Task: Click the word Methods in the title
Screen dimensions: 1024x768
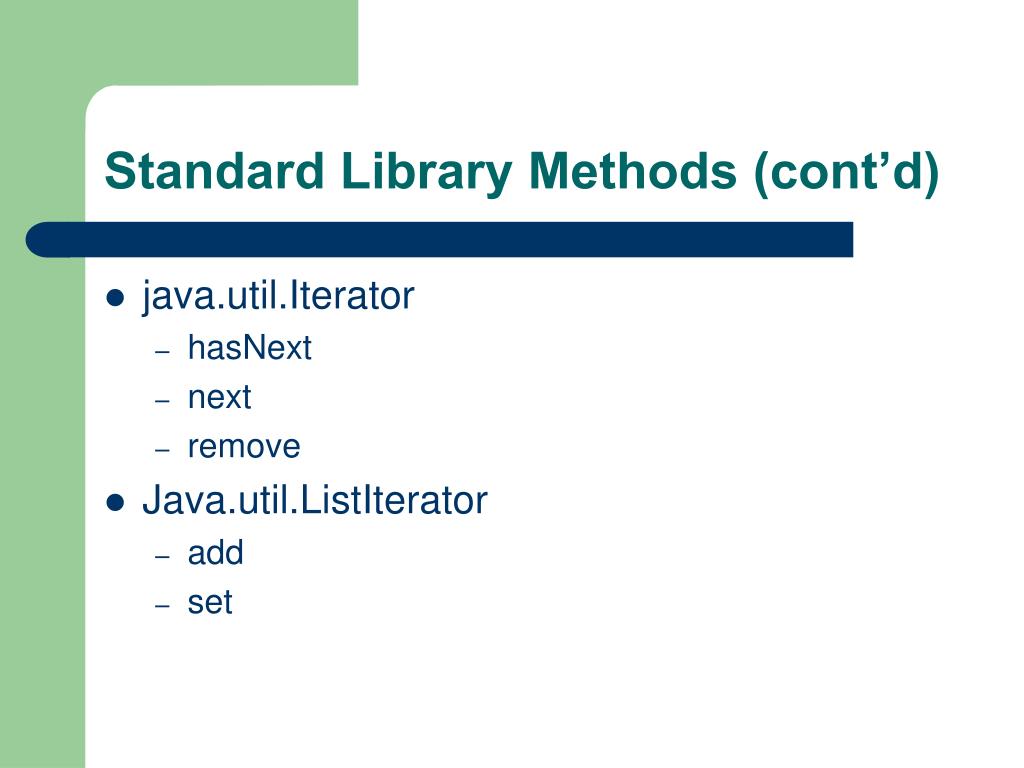Action: [x=632, y=171]
